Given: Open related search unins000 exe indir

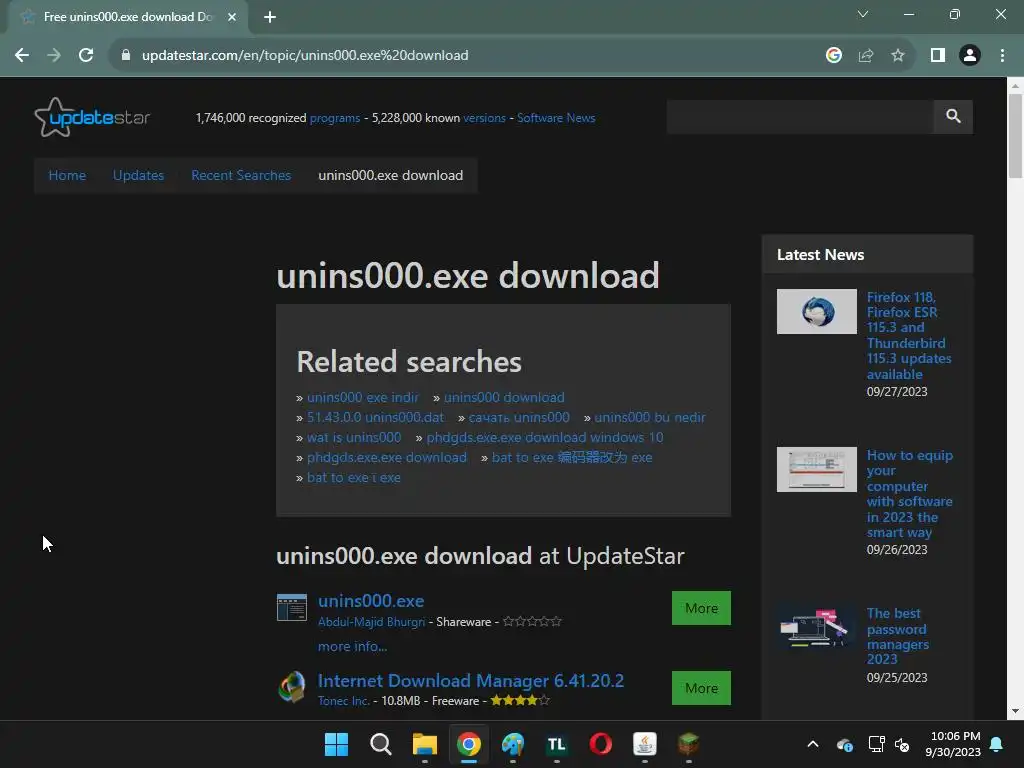Looking at the screenshot, I should 362,397.
